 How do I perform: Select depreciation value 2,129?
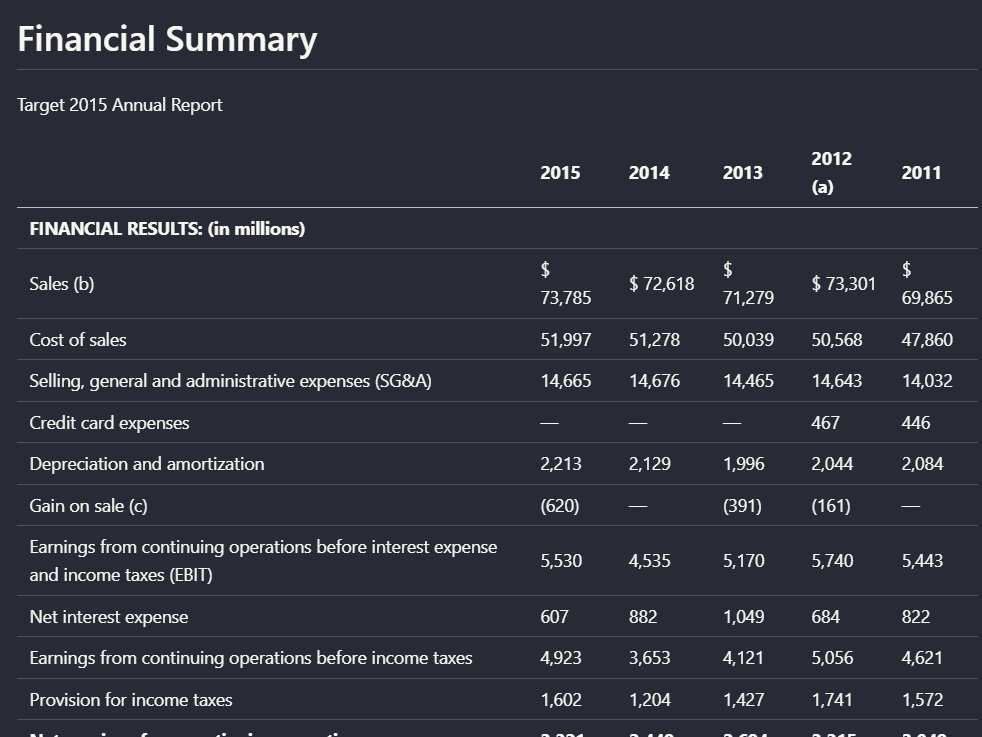coord(649,464)
